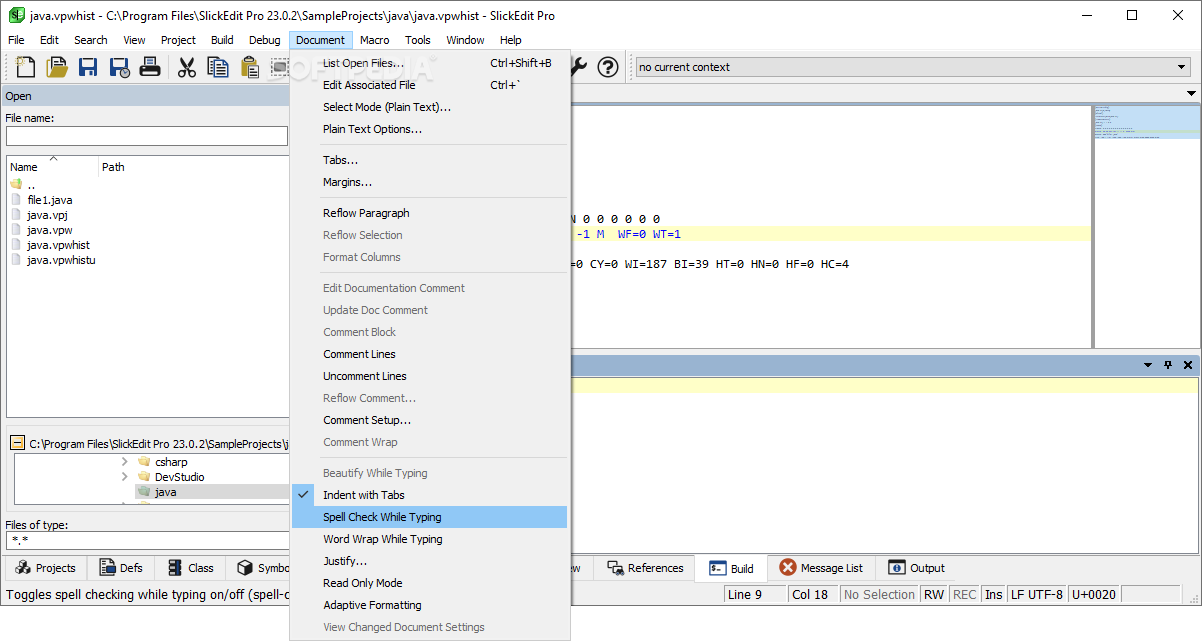Toggle the REC recording indicator in status bar

pos(964,594)
